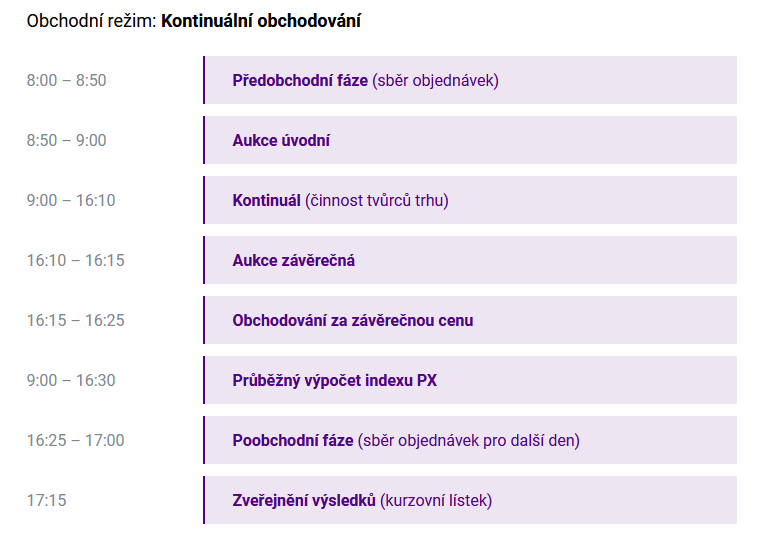Click the 17:15 time label

coord(46,500)
